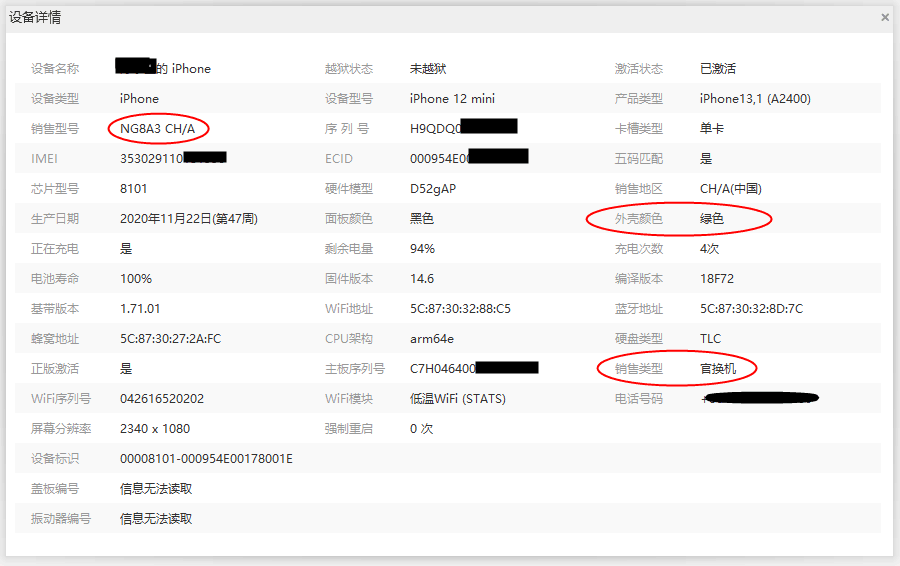Select the 设备标识 label
Image resolution: width=900 pixels, height=566 pixels.
[55, 459]
